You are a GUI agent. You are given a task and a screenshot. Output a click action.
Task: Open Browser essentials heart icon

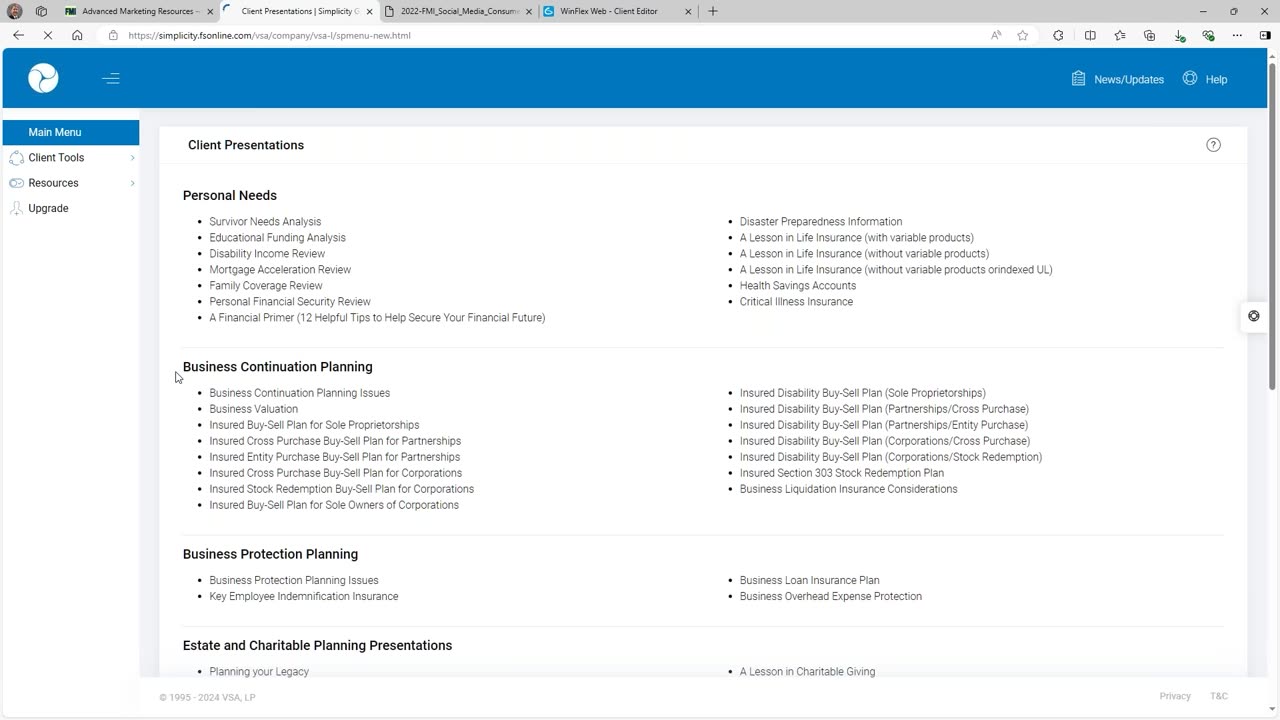click(1209, 35)
